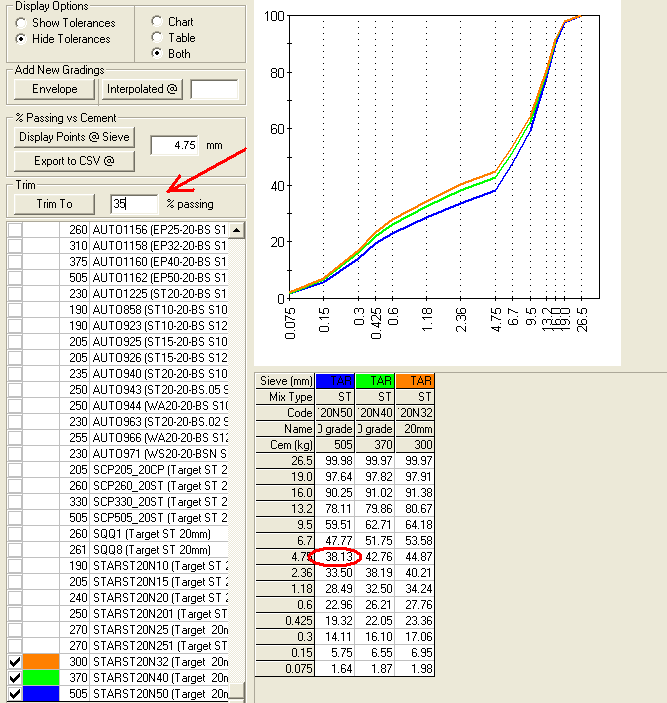This screenshot has height=703, width=667.
Task: Click the orange swatch for STARST20N32
Action: click(x=42, y=662)
